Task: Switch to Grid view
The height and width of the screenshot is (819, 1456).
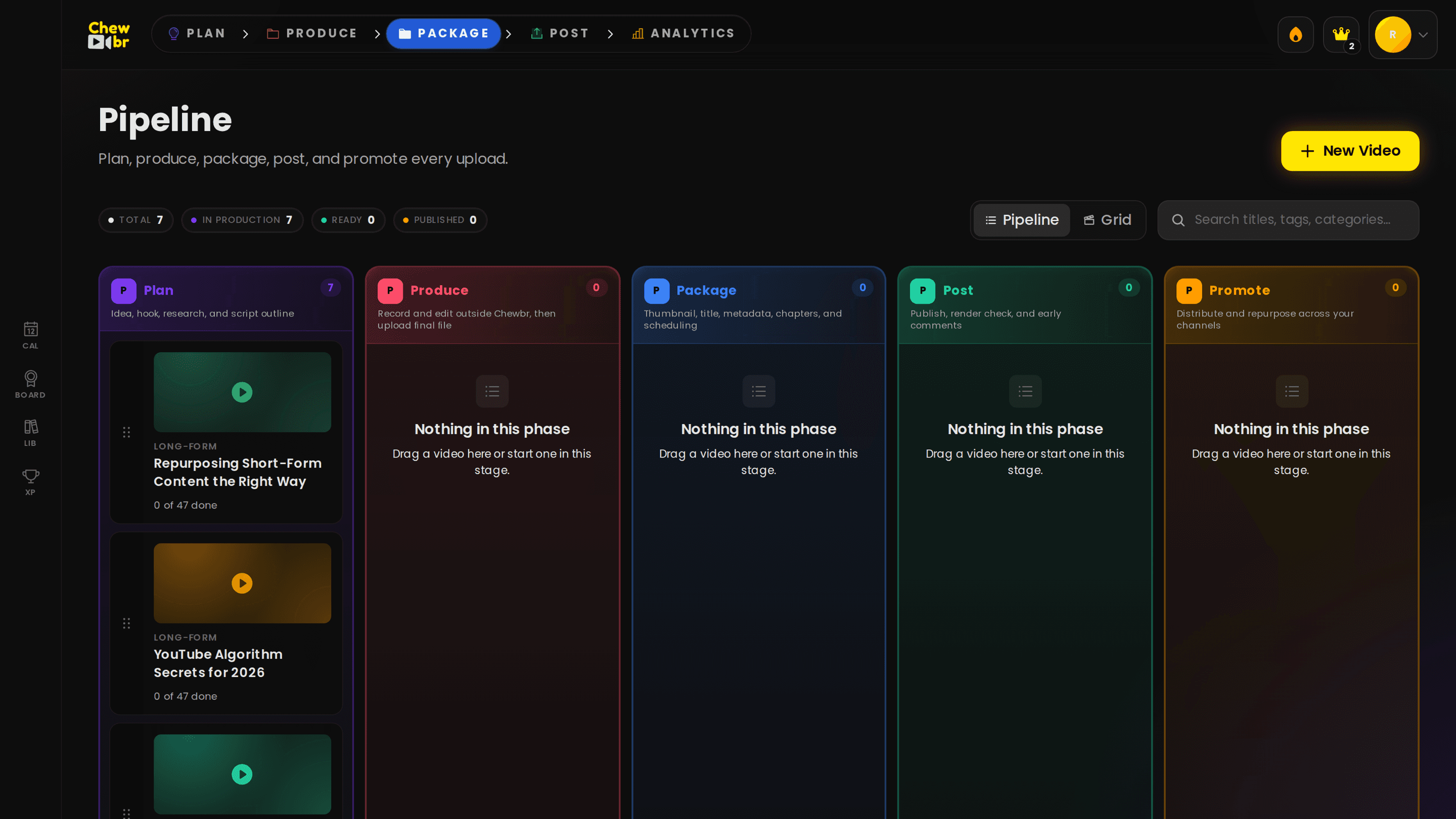Action: click(1107, 220)
